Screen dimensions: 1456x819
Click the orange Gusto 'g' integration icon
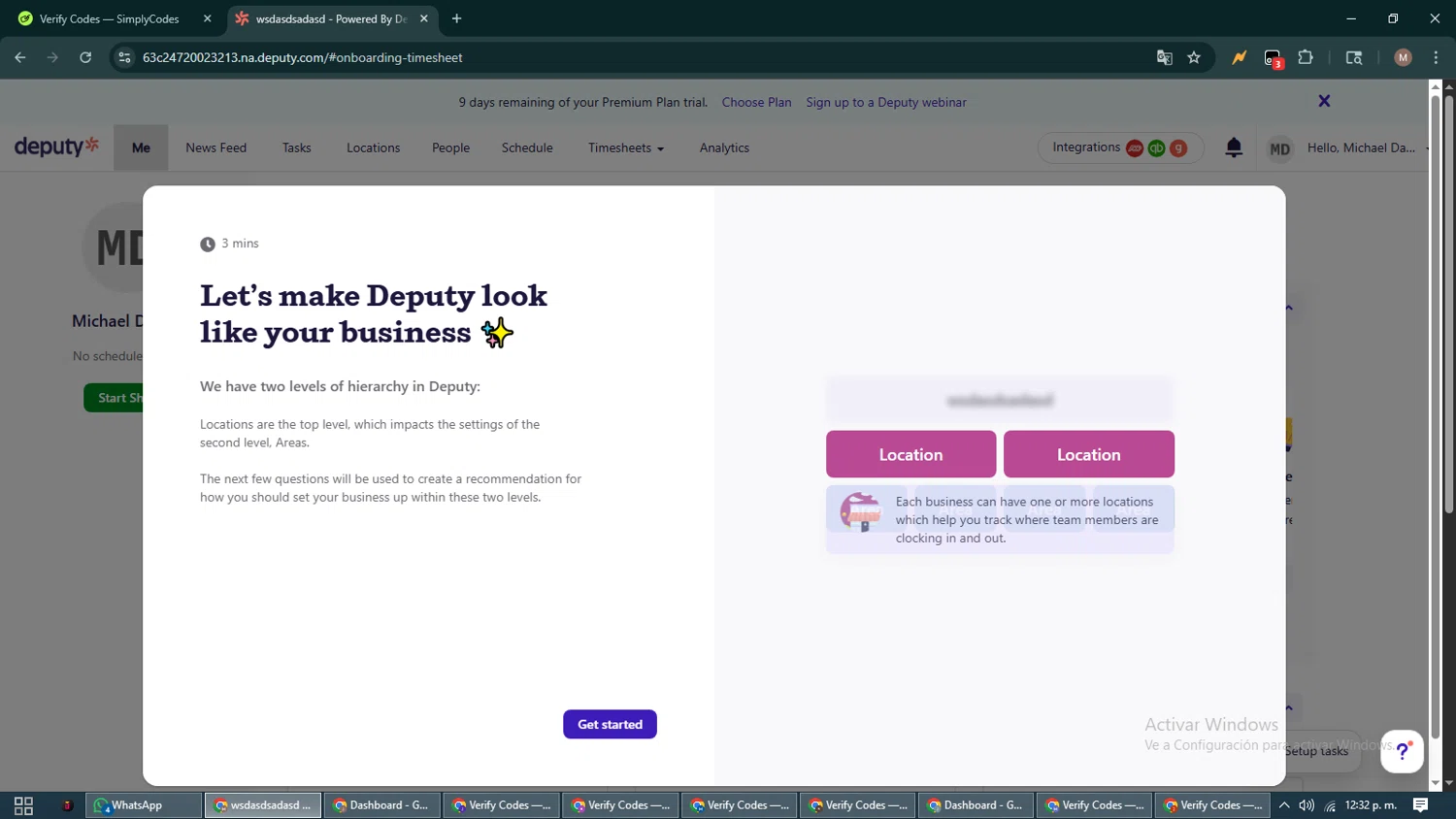click(x=1178, y=148)
